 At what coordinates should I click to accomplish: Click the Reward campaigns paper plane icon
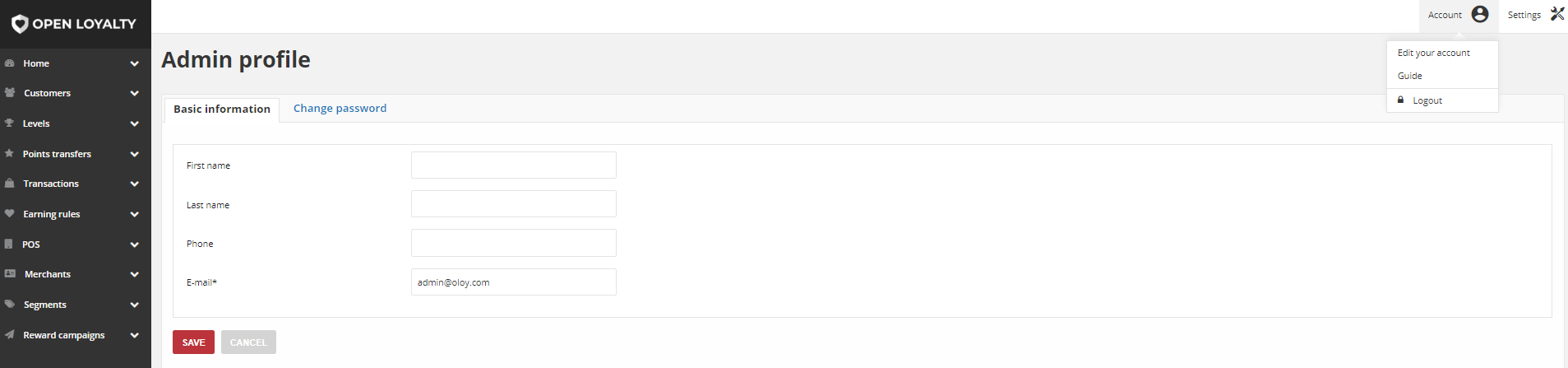[9, 334]
